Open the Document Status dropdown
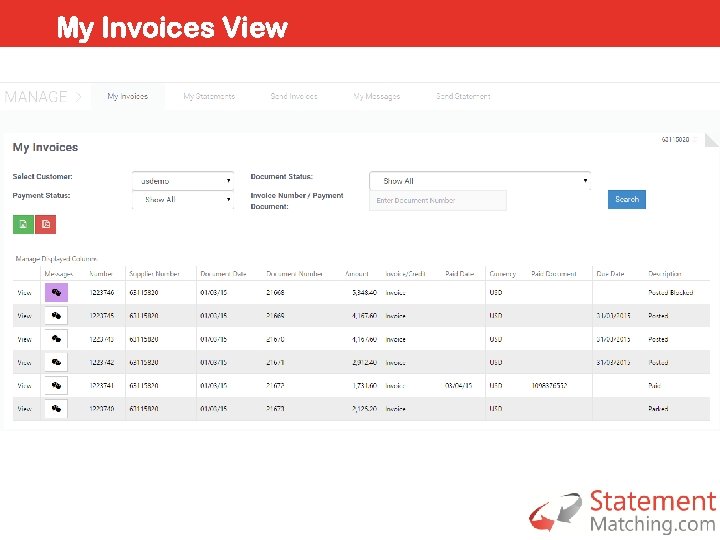This screenshot has width=720, height=540. pos(480,181)
